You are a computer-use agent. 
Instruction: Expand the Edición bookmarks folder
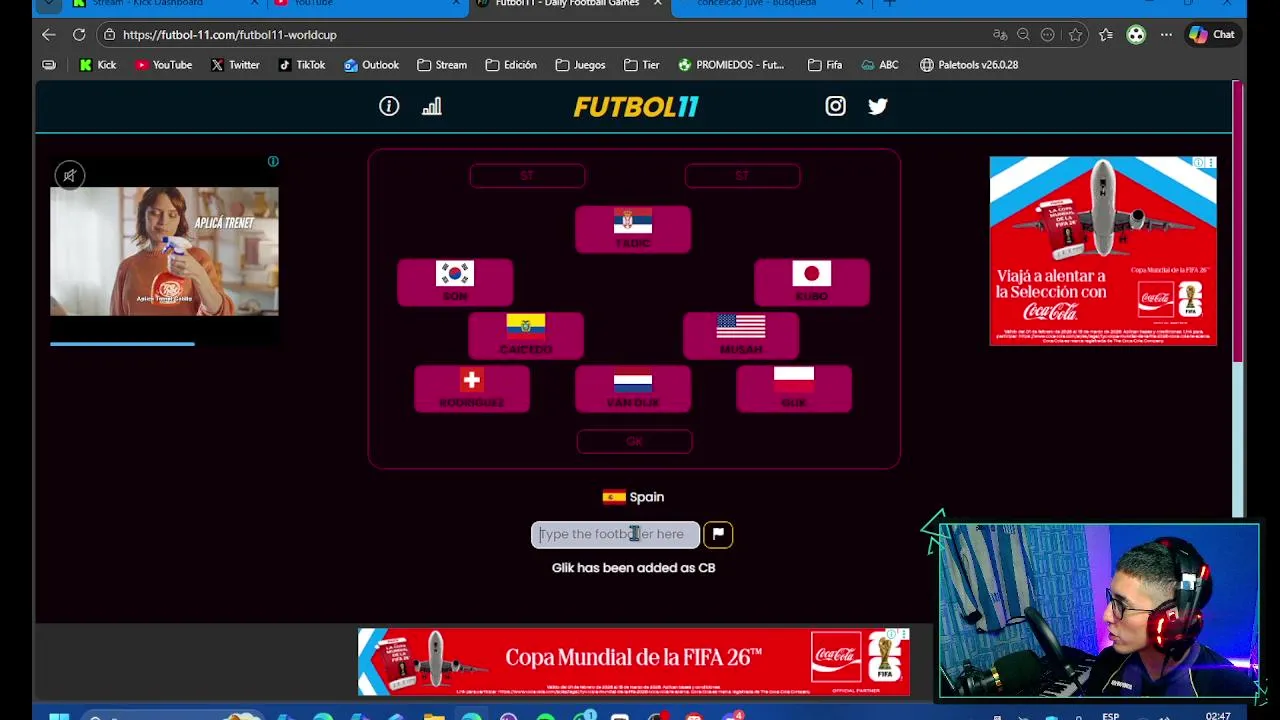point(511,65)
